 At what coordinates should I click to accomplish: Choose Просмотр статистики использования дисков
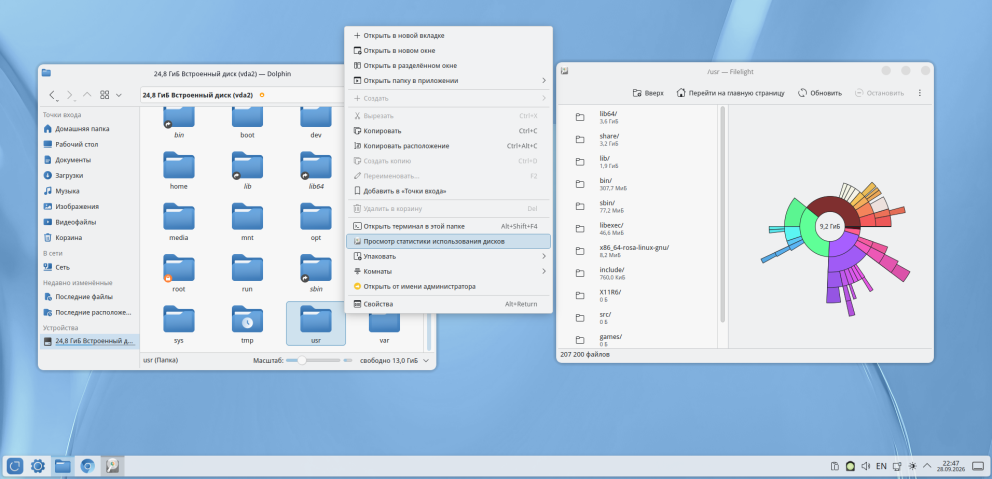[449, 241]
